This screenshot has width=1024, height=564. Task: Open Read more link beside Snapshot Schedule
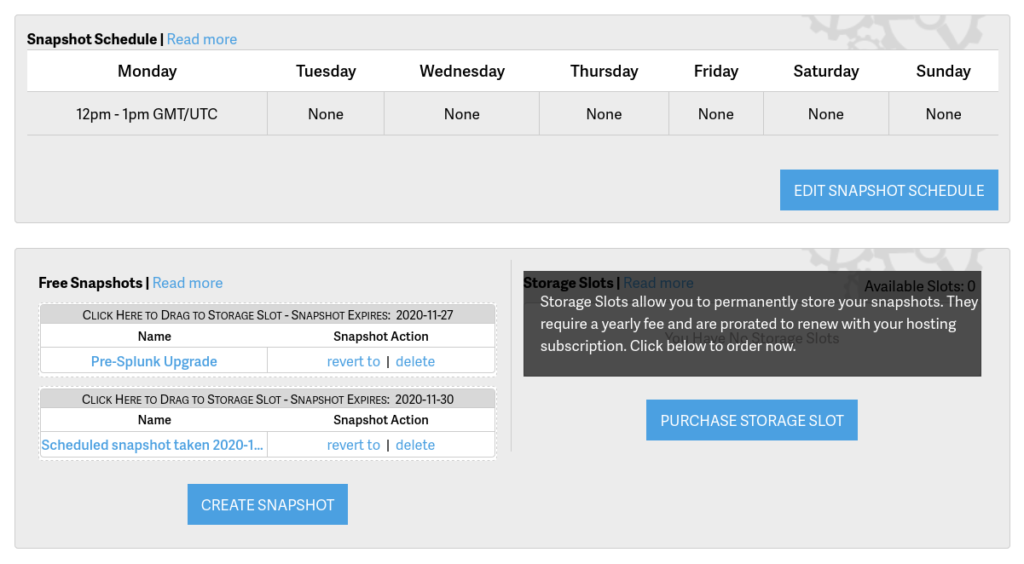202,39
